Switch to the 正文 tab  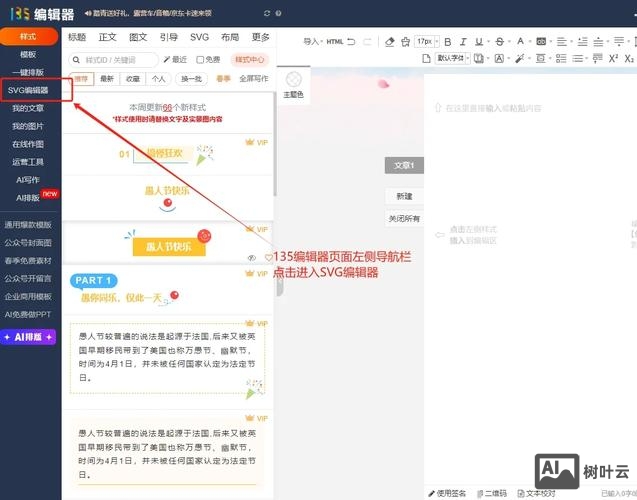tap(107, 37)
